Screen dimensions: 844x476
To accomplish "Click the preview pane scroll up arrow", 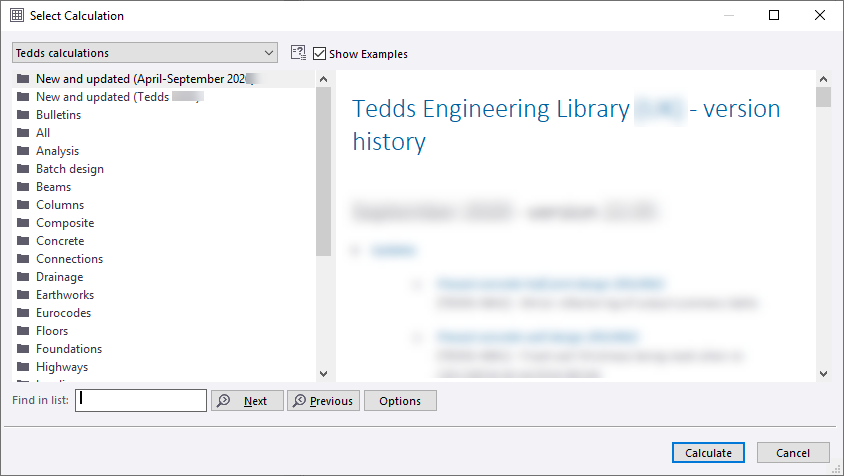I will (824, 79).
